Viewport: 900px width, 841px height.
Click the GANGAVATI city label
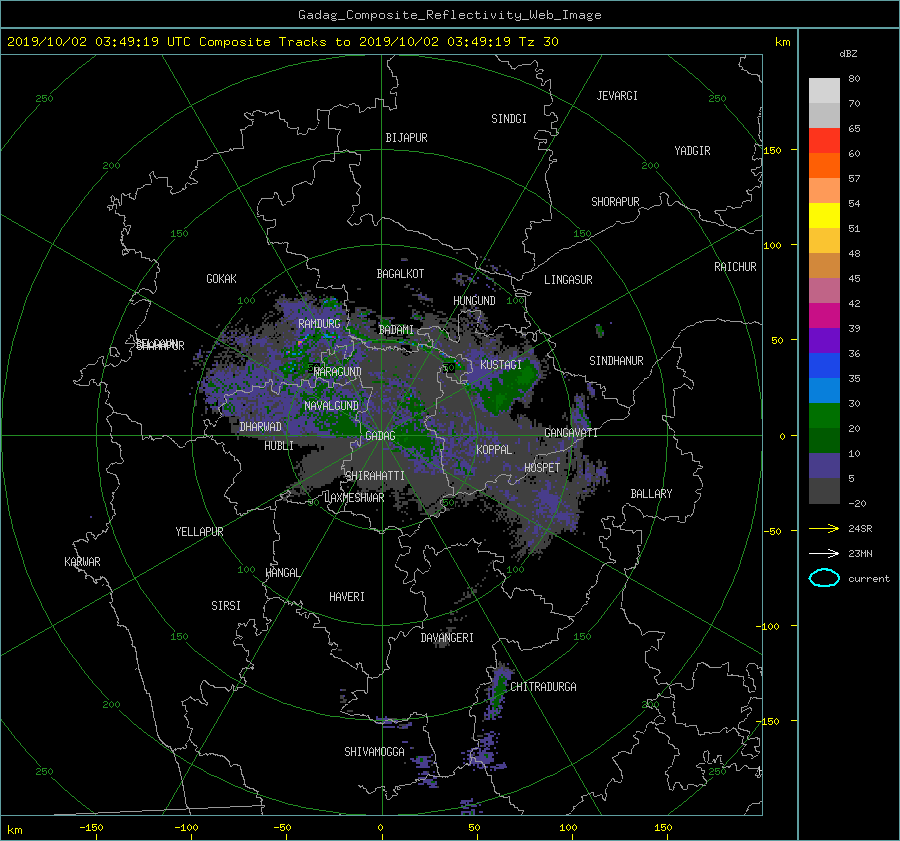(571, 433)
